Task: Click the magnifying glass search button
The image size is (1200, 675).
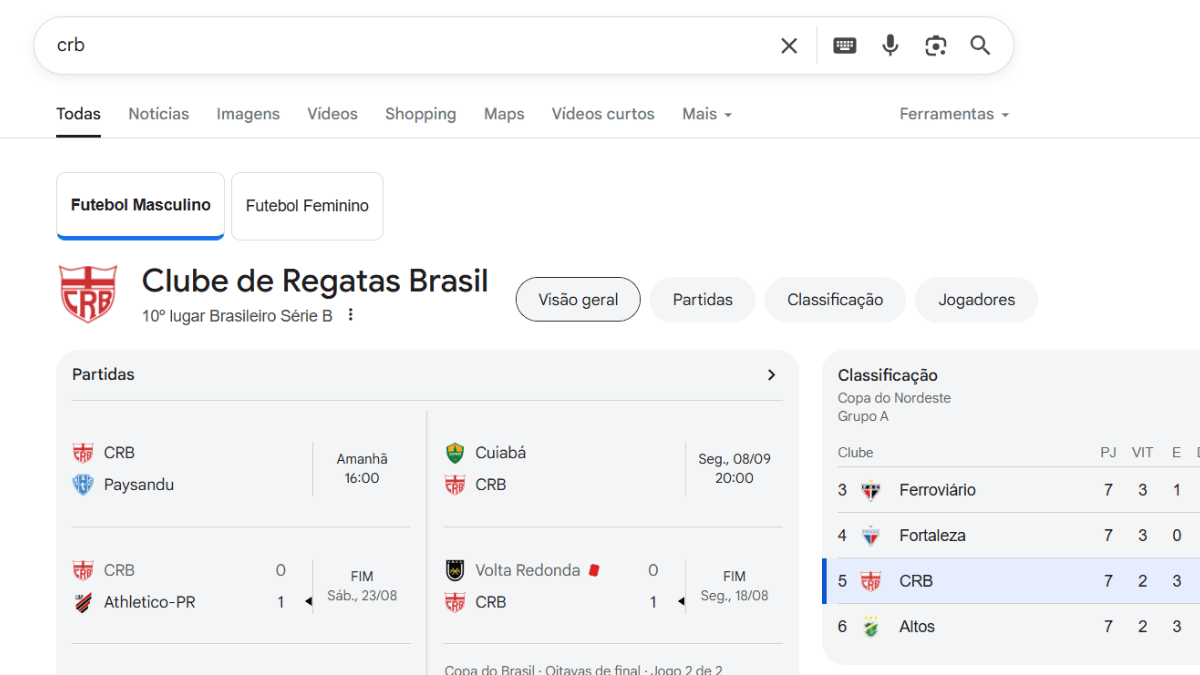Action: (980, 46)
